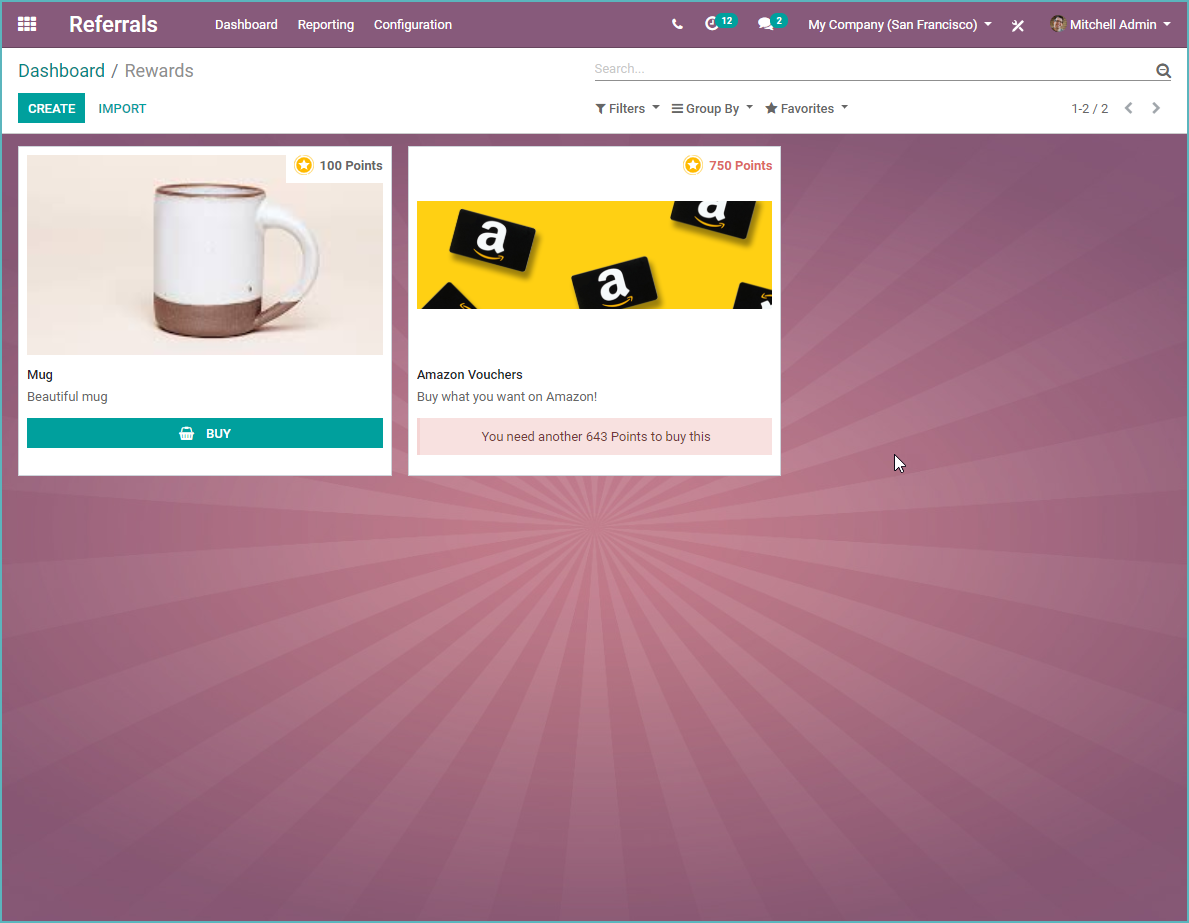Click the previous page arrow in the pager

(1128, 108)
